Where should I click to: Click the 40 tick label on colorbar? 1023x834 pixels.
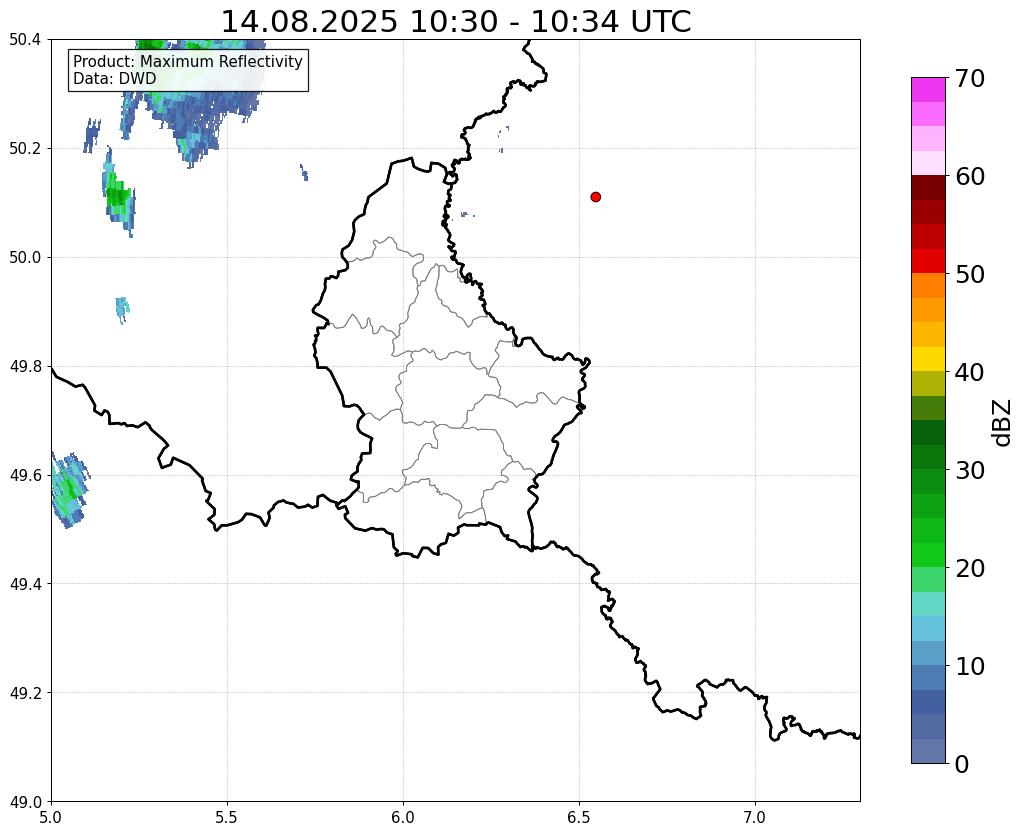tap(970, 372)
